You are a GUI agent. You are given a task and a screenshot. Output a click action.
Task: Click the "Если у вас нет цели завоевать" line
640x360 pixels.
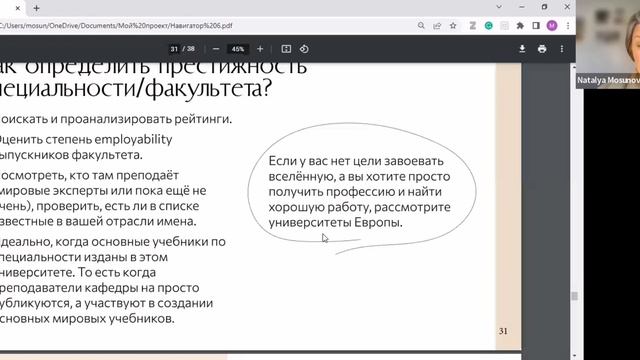(356, 161)
